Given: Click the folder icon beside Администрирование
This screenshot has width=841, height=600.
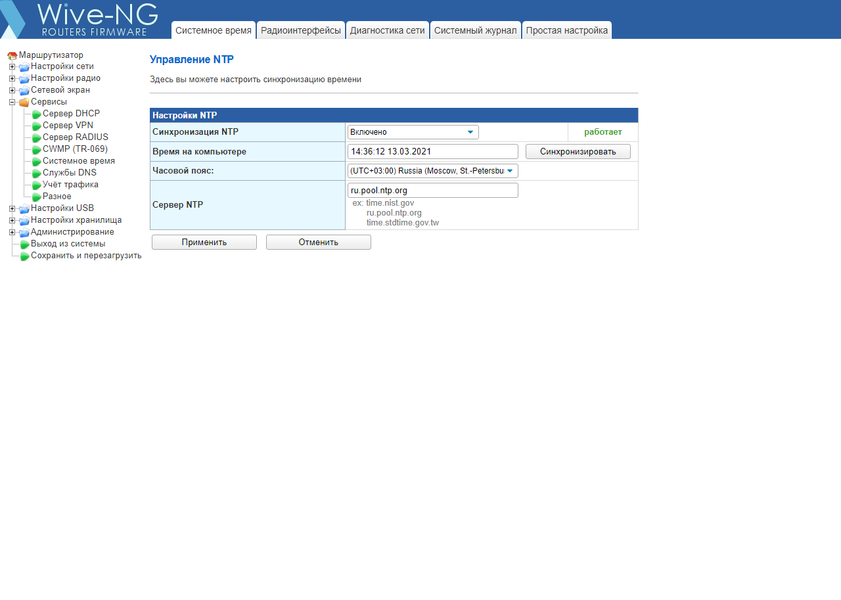Looking at the screenshot, I should click(x=24, y=232).
